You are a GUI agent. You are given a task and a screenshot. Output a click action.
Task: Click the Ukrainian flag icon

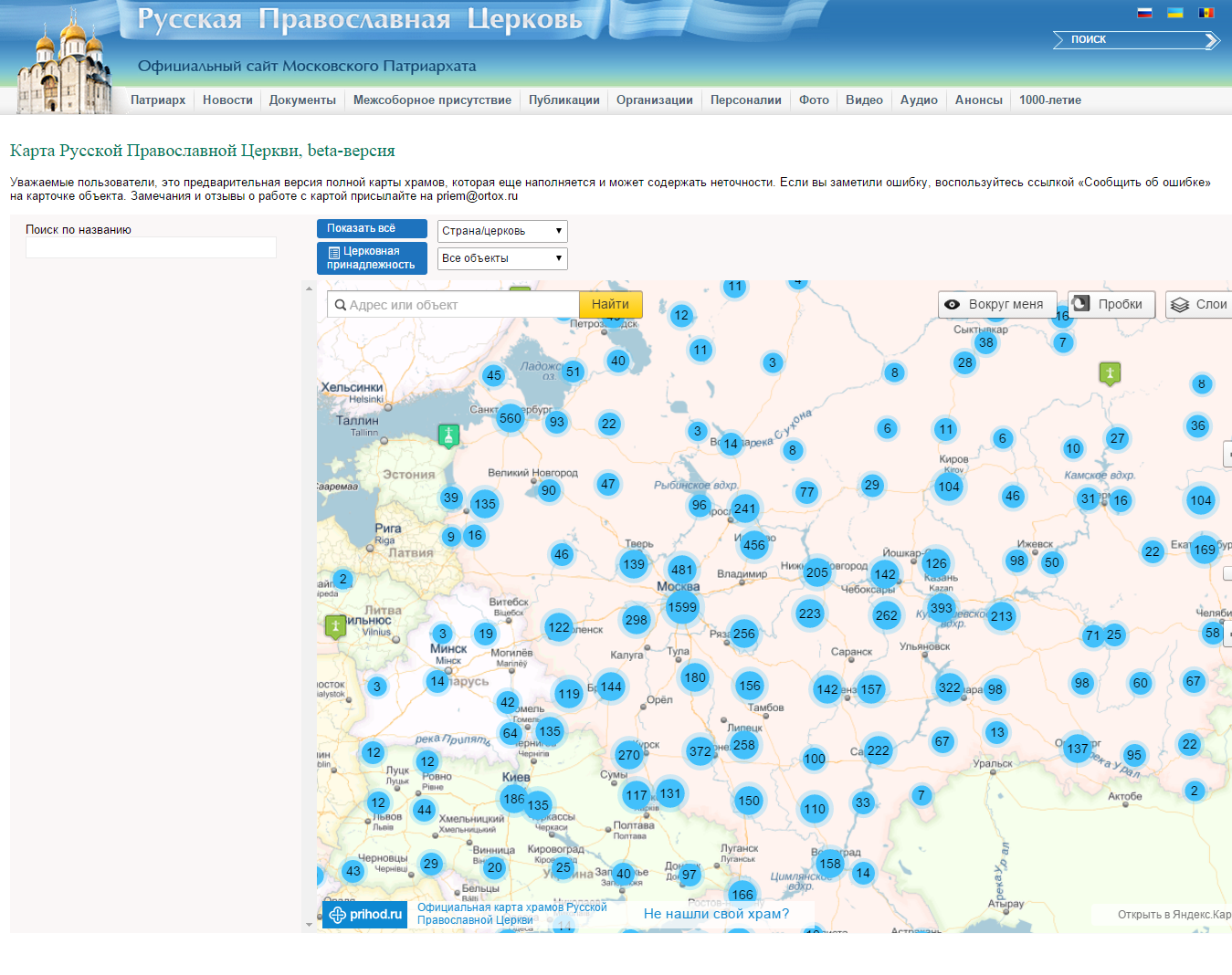click(x=1175, y=13)
